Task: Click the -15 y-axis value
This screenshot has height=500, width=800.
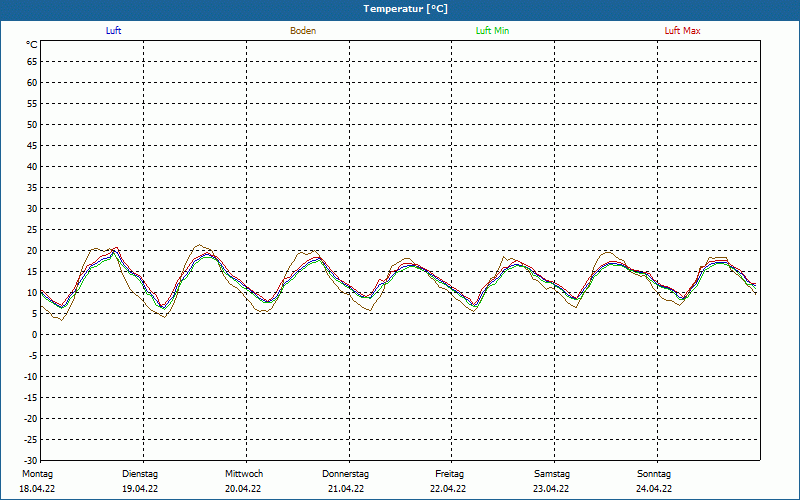Action: (31, 397)
